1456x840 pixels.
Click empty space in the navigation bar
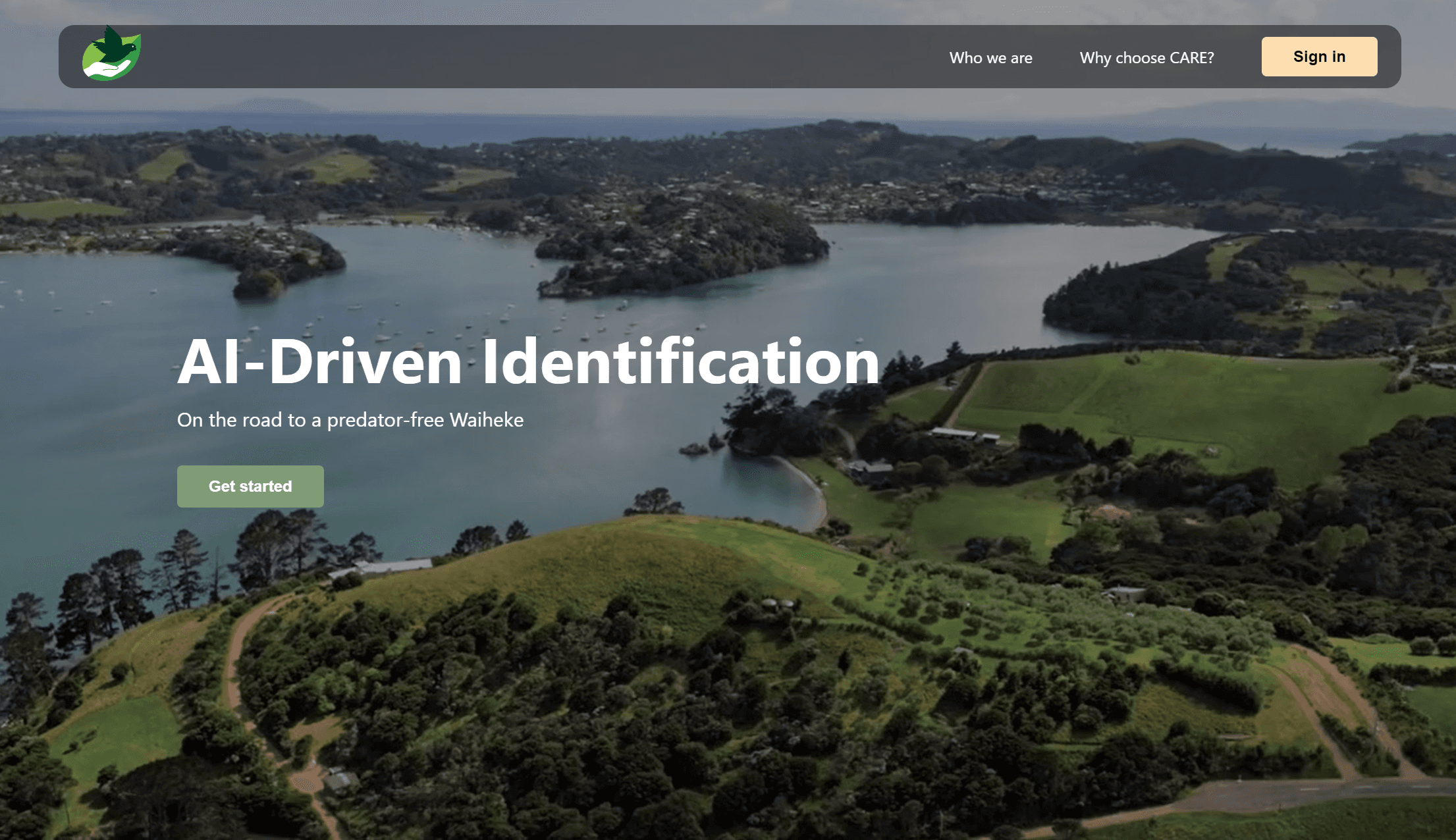tap(527, 57)
